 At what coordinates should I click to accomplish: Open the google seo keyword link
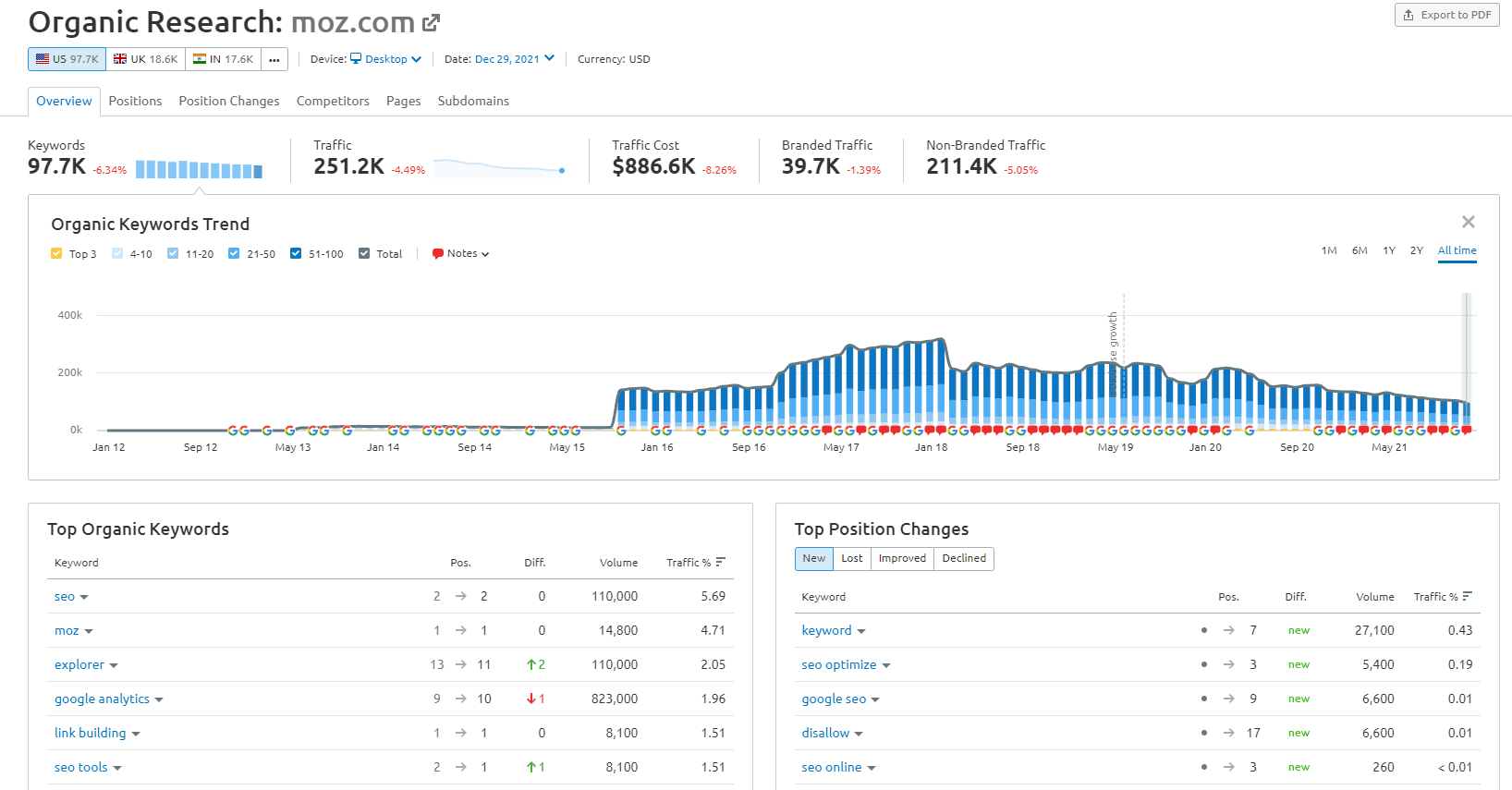click(834, 699)
